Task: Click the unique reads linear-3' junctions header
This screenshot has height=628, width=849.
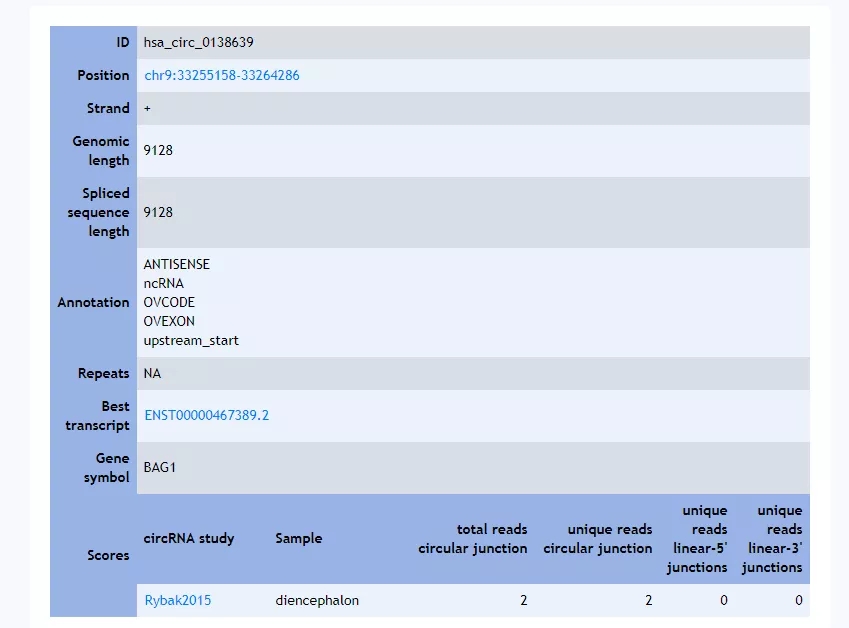Action: tap(772, 539)
